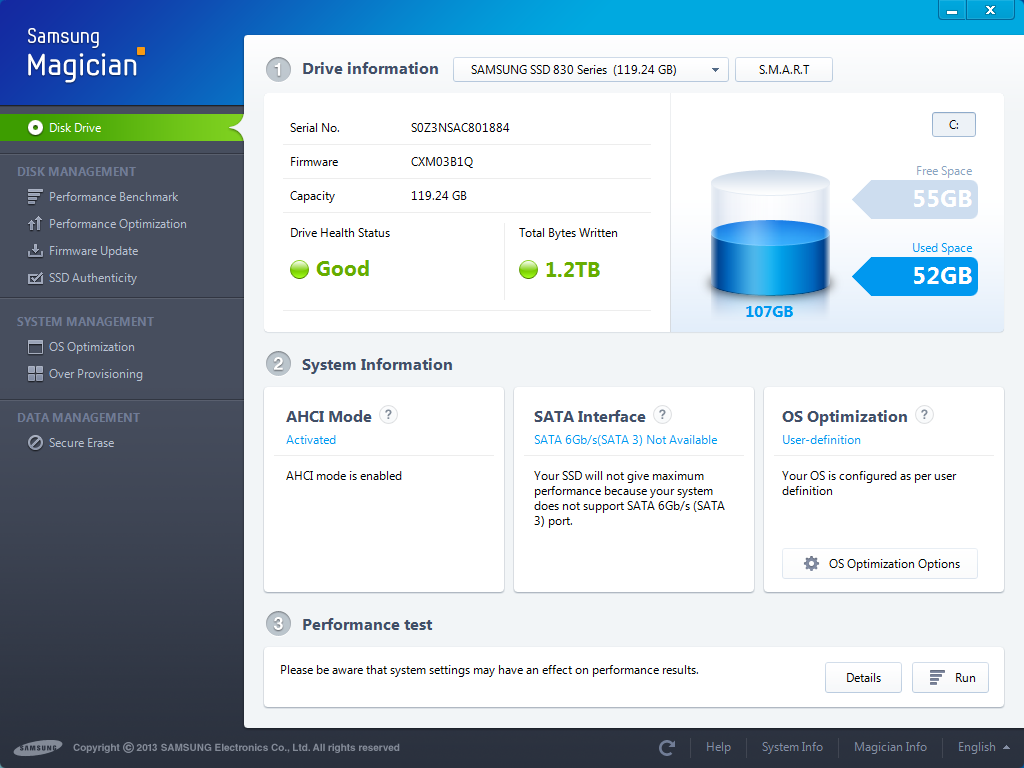Click the Help link in footer
Viewport: 1024px width, 768px height.
point(718,747)
